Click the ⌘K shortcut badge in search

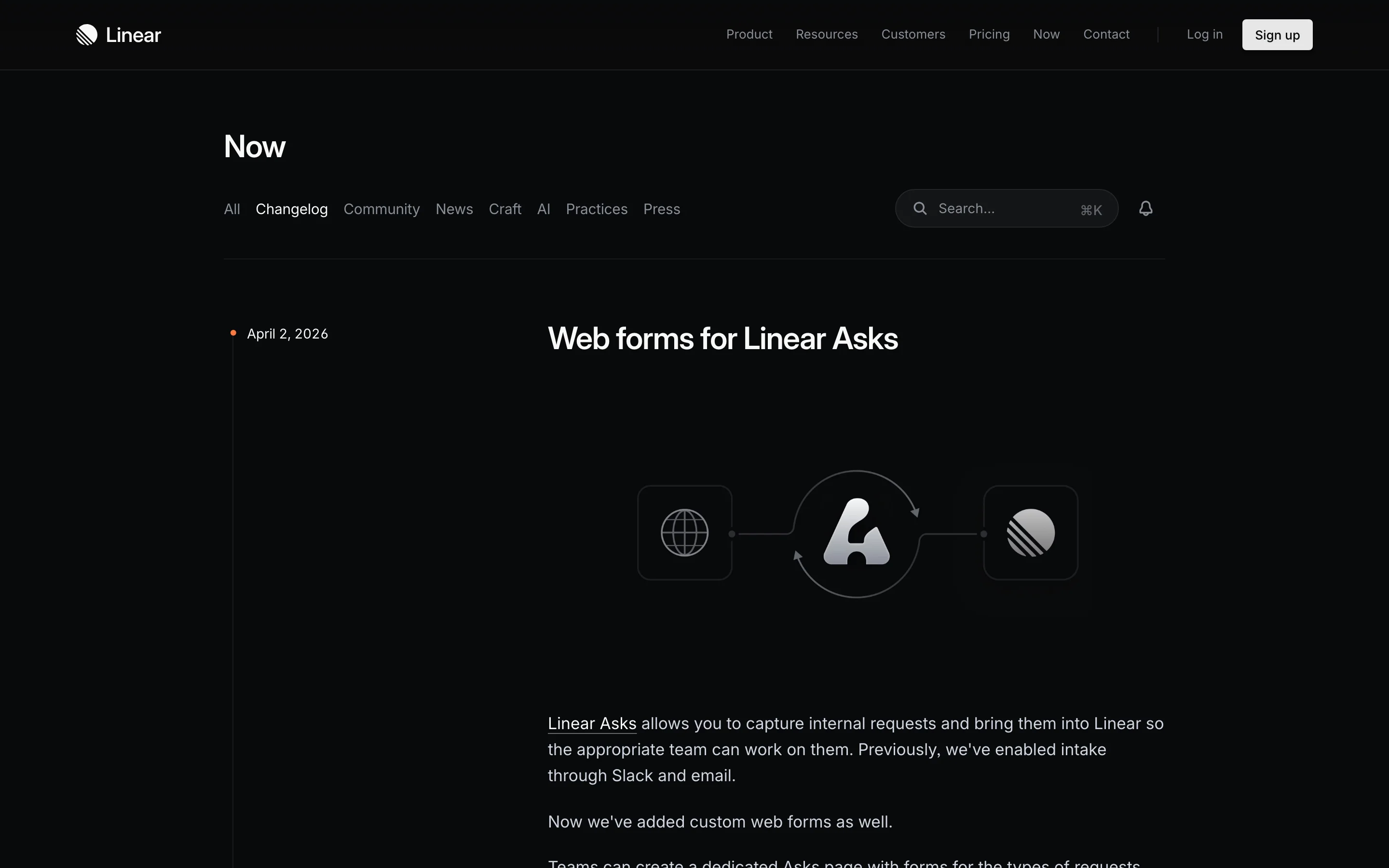click(x=1090, y=210)
